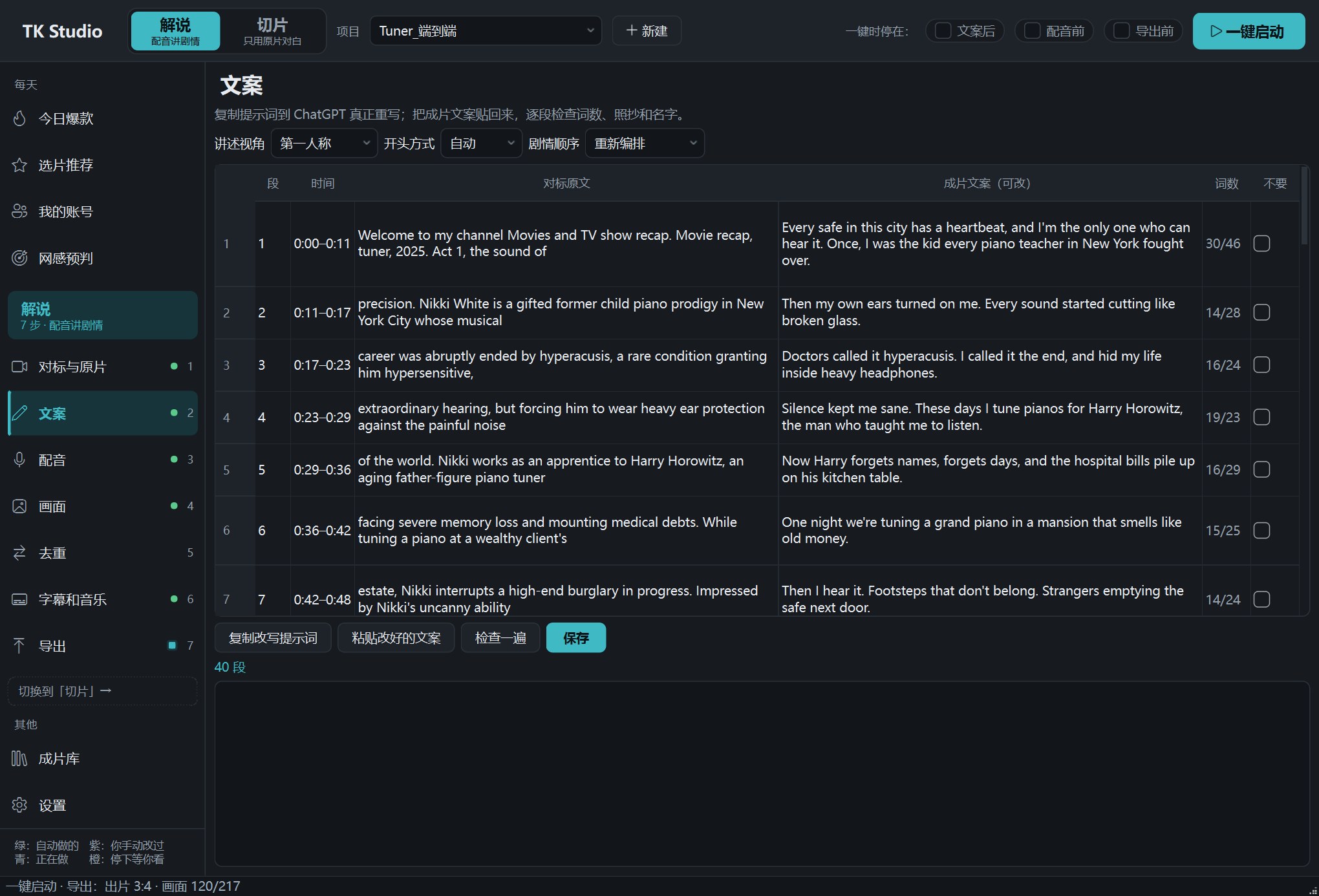This screenshot has width=1319, height=896.
Task: Open the project dropdown showing Tuner_端到端
Action: (x=486, y=30)
